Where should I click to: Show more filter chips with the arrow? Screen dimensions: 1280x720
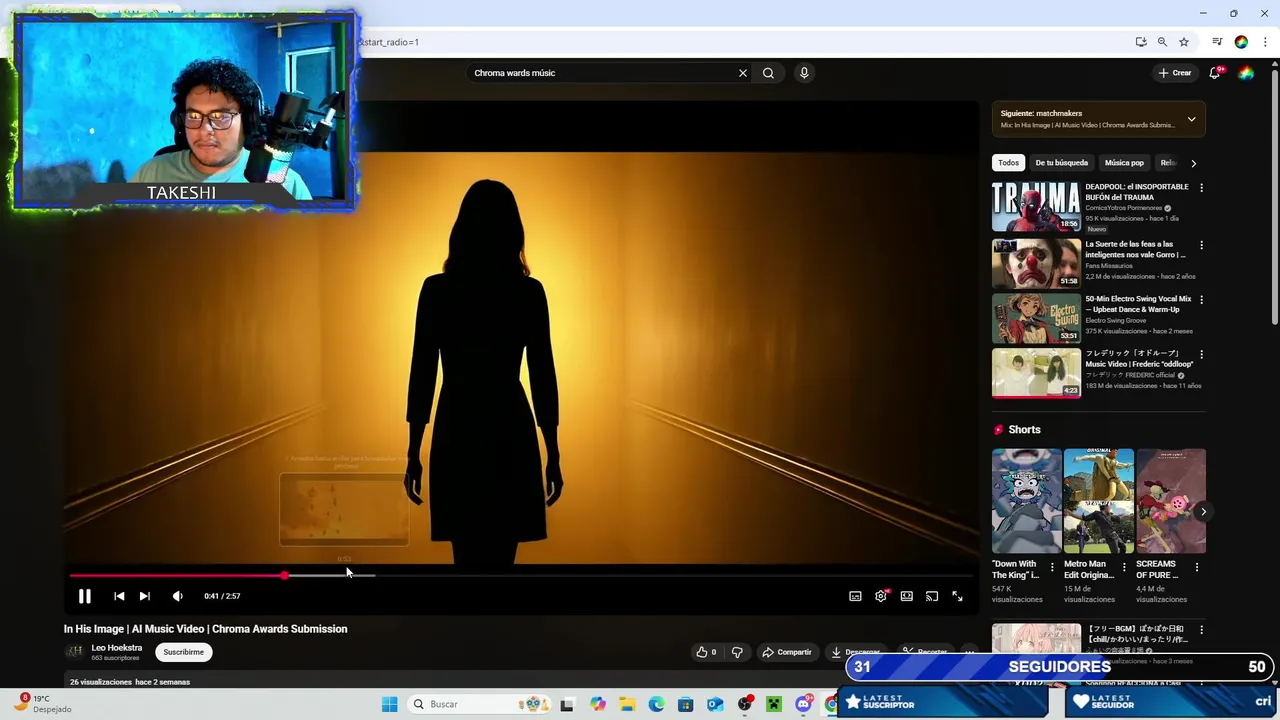point(1193,163)
